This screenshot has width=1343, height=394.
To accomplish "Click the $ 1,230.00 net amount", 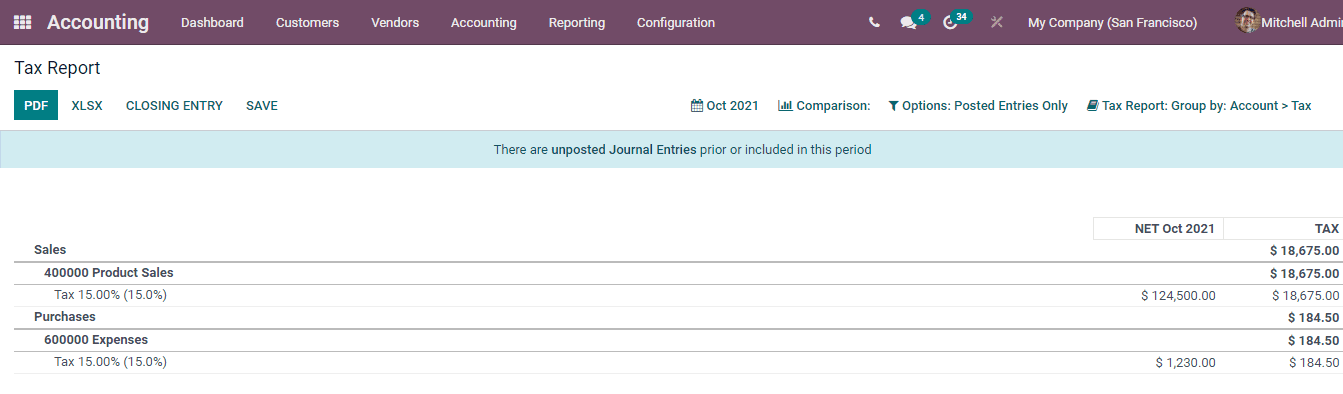I will [x=1185, y=362].
